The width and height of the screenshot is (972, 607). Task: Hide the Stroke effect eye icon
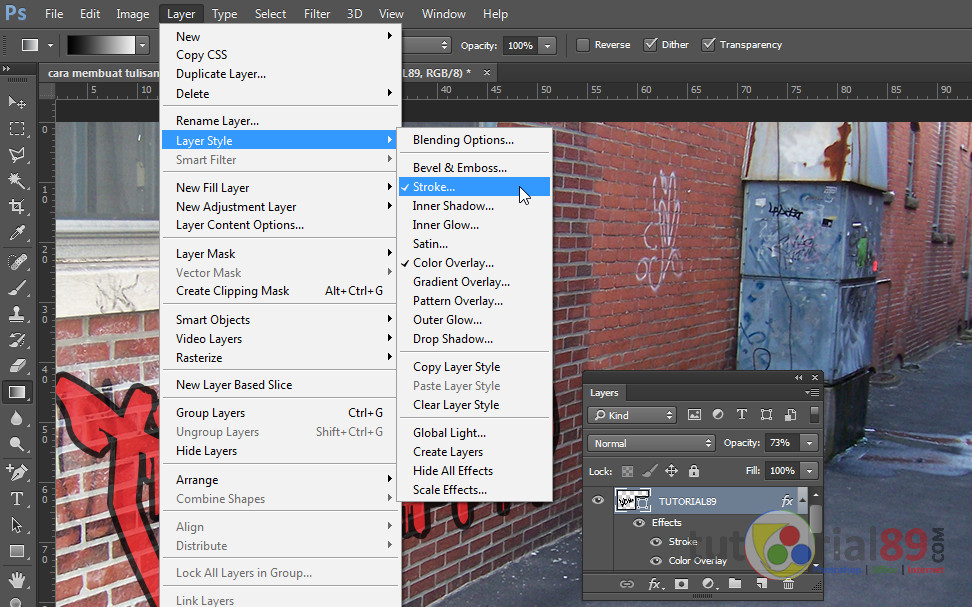pos(655,542)
